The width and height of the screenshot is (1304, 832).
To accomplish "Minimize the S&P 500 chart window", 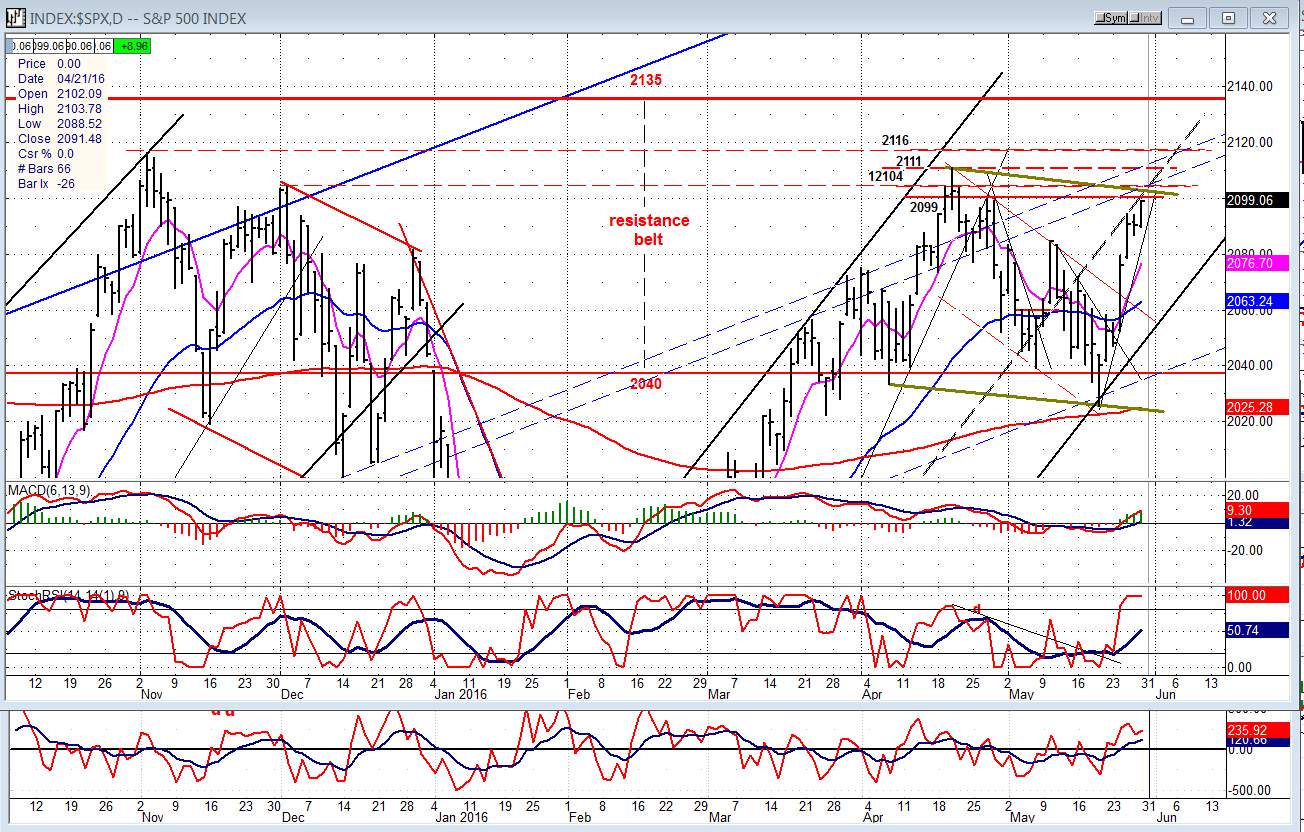I will pos(1189,17).
